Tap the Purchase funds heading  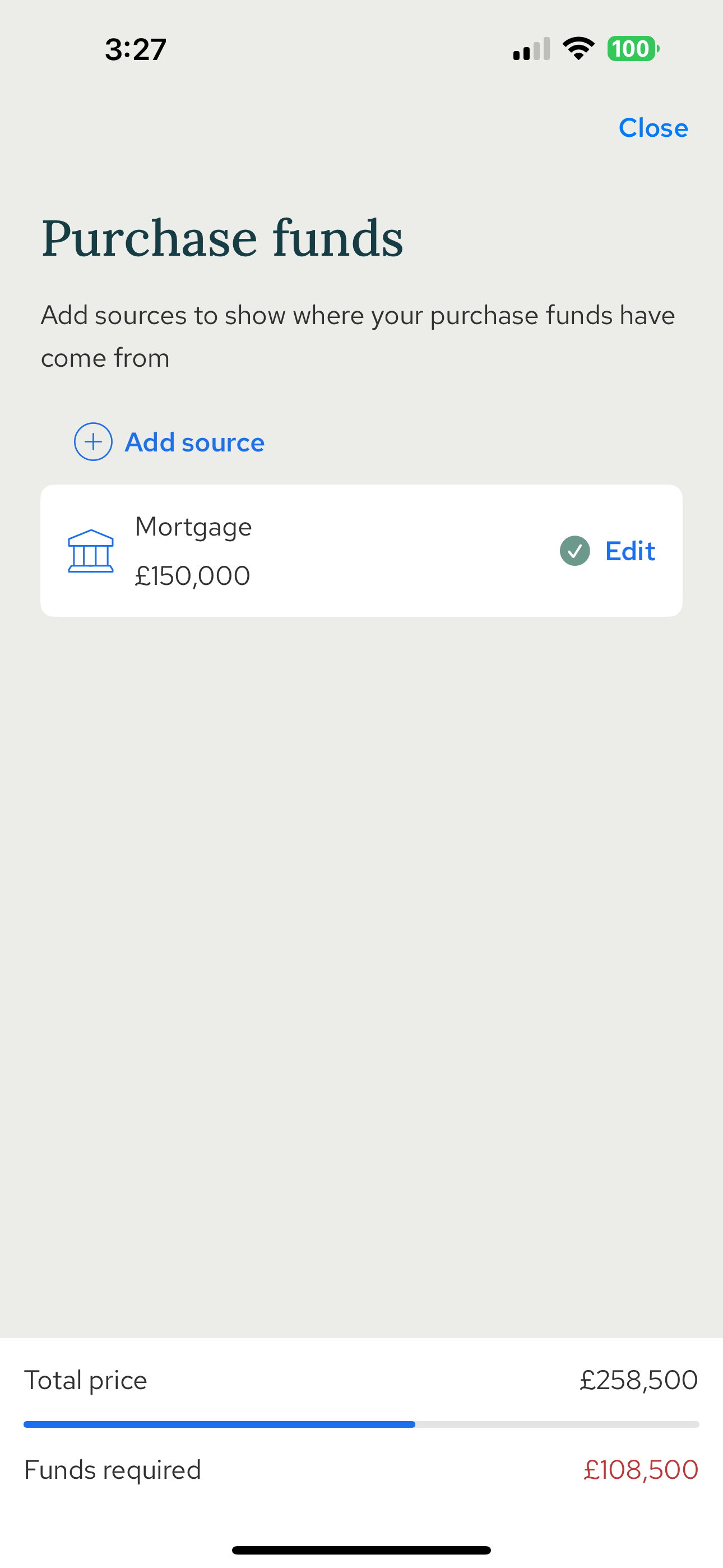point(222,238)
